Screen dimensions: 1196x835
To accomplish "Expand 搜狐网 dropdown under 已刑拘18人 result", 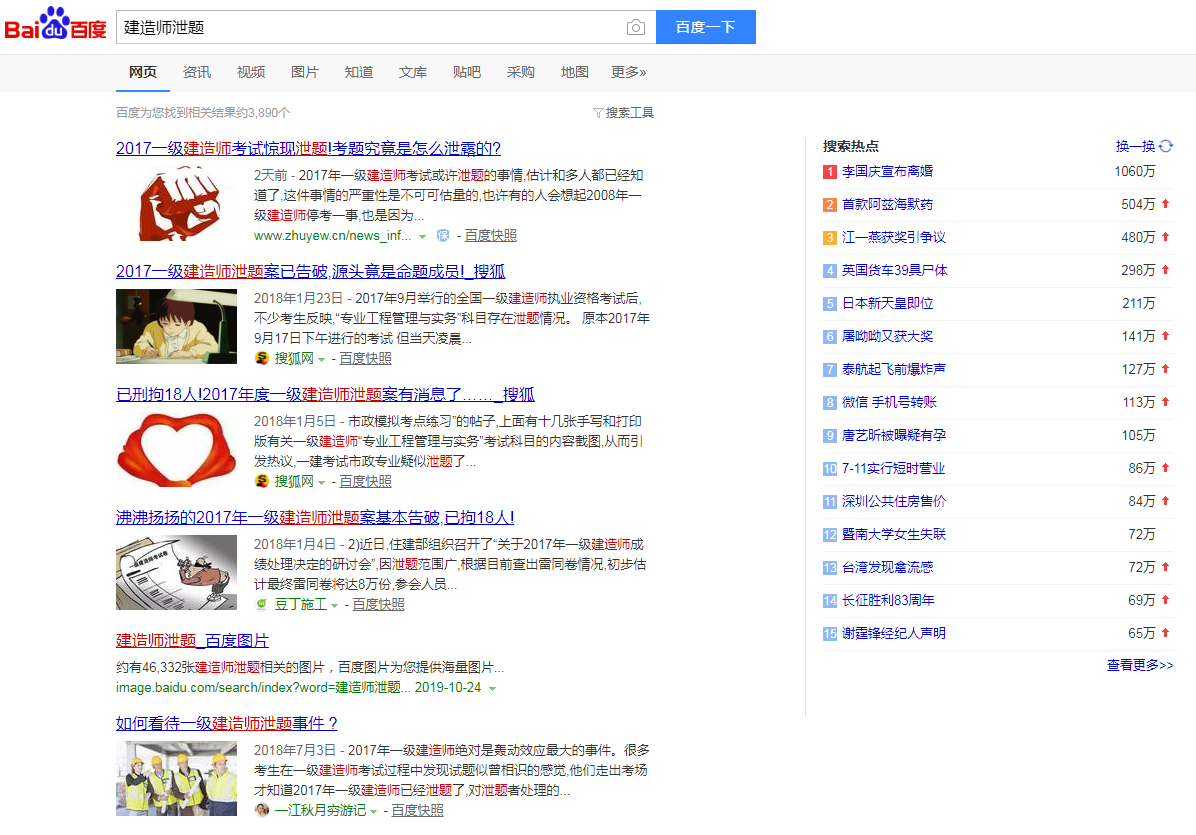I will (322, 482).
